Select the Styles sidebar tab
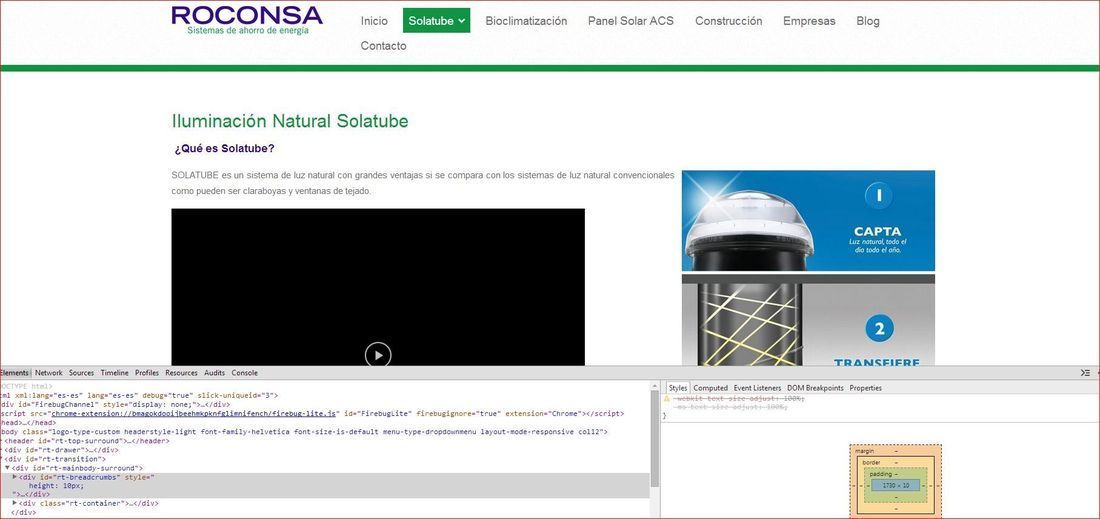1100x519 pixels. (678, 388)
